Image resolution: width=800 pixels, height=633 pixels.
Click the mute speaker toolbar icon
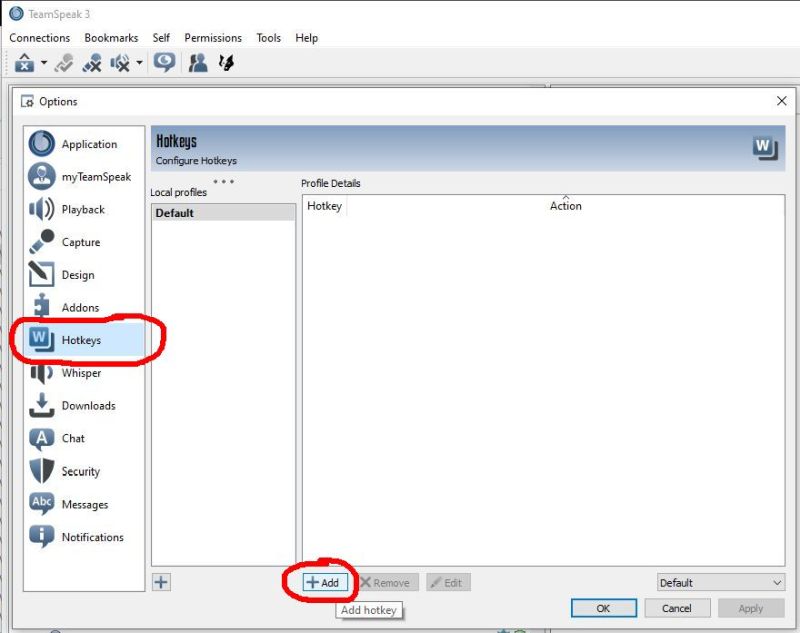tap(120, 63)
